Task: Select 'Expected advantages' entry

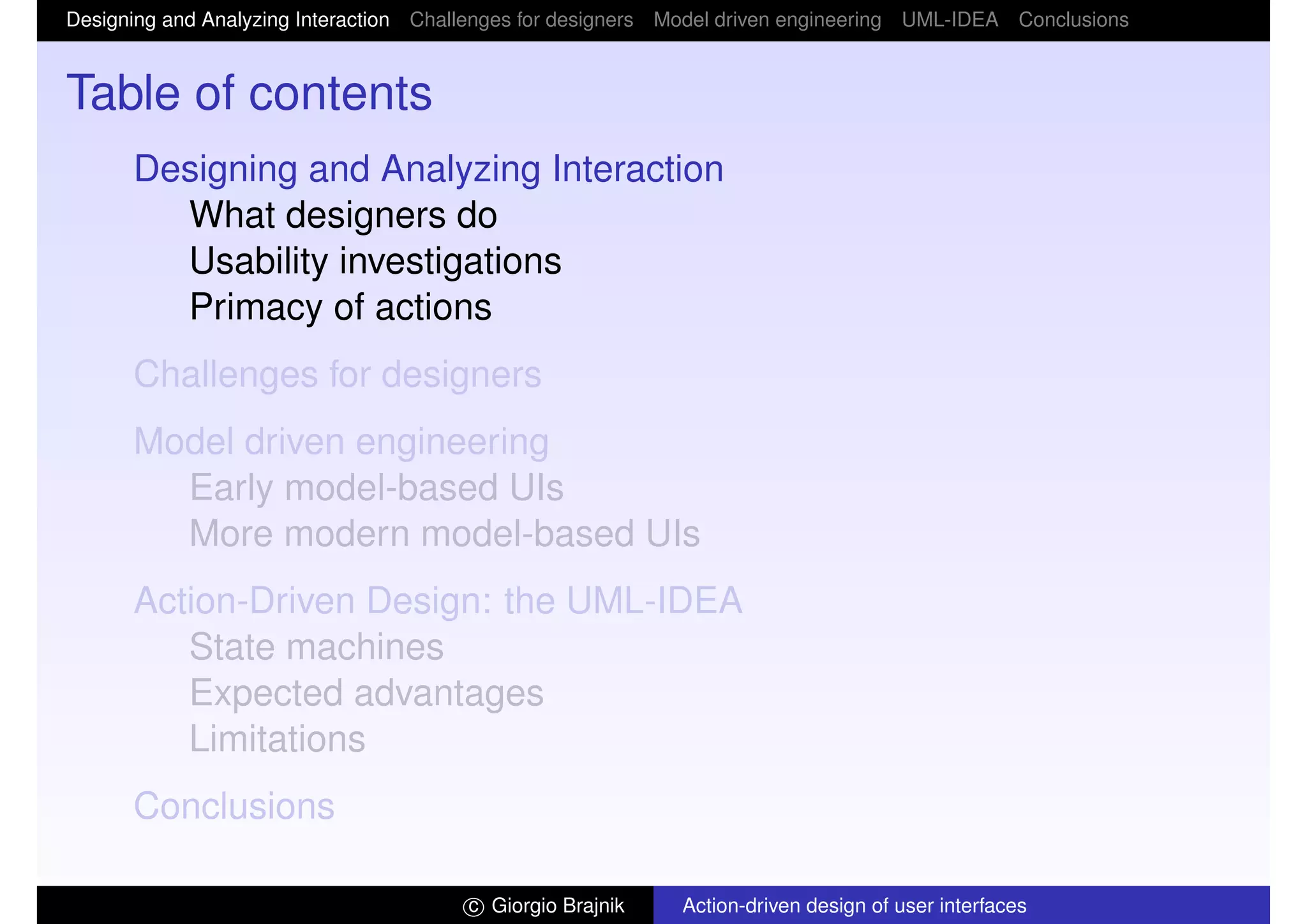Action: tap(366, 692)
